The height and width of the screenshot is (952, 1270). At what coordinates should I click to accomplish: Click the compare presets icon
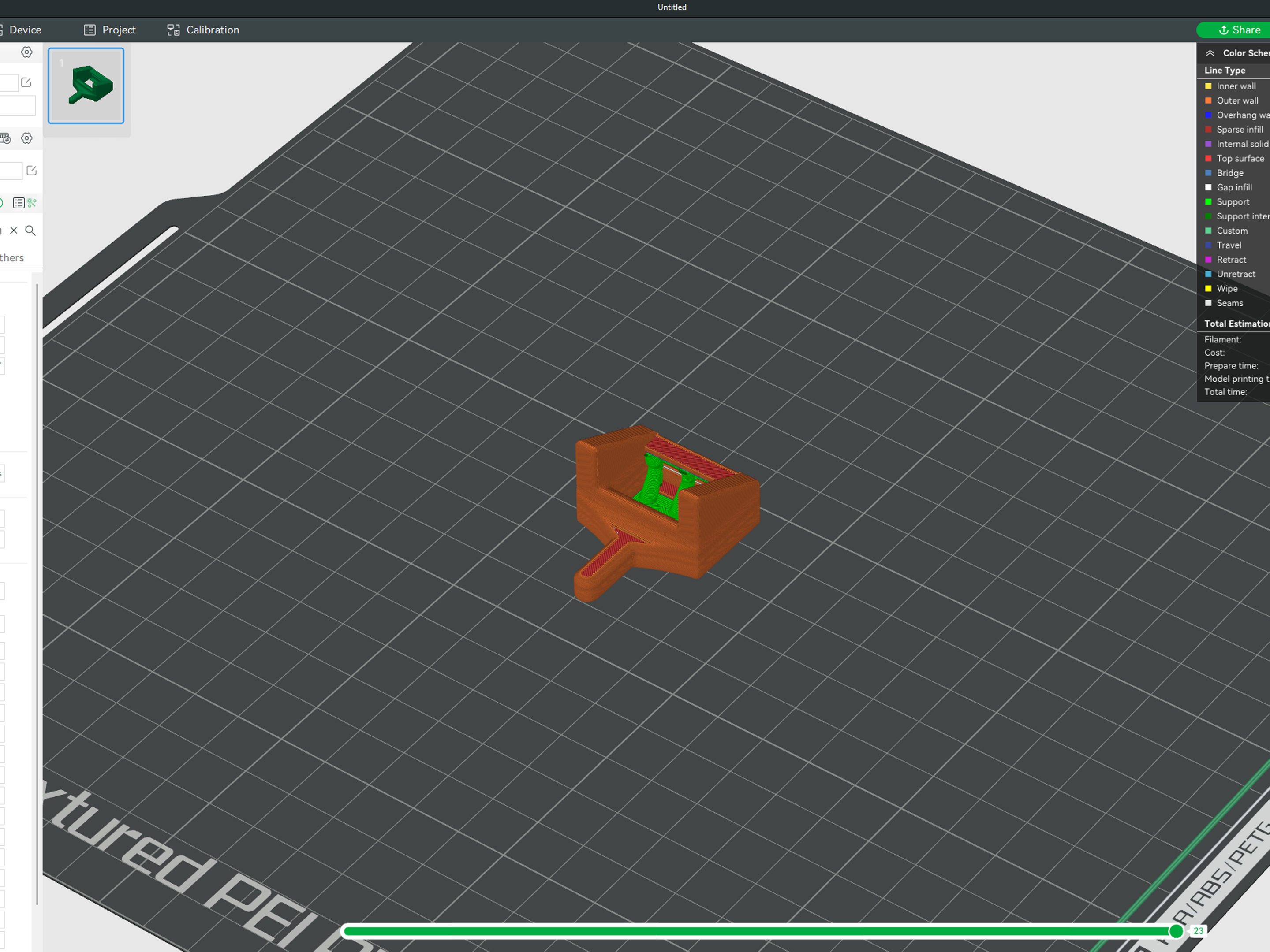click(32, 203)
